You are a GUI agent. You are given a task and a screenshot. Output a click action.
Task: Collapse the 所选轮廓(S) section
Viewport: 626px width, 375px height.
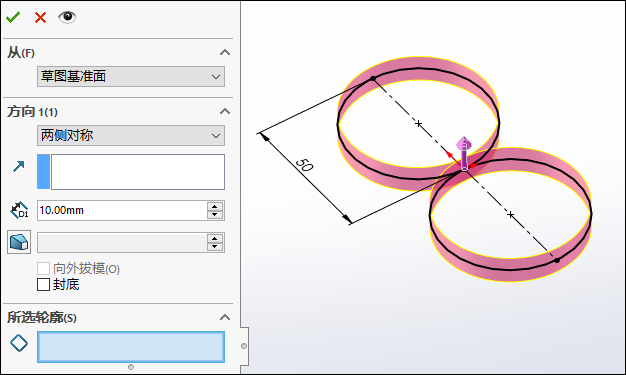point(225,317)
